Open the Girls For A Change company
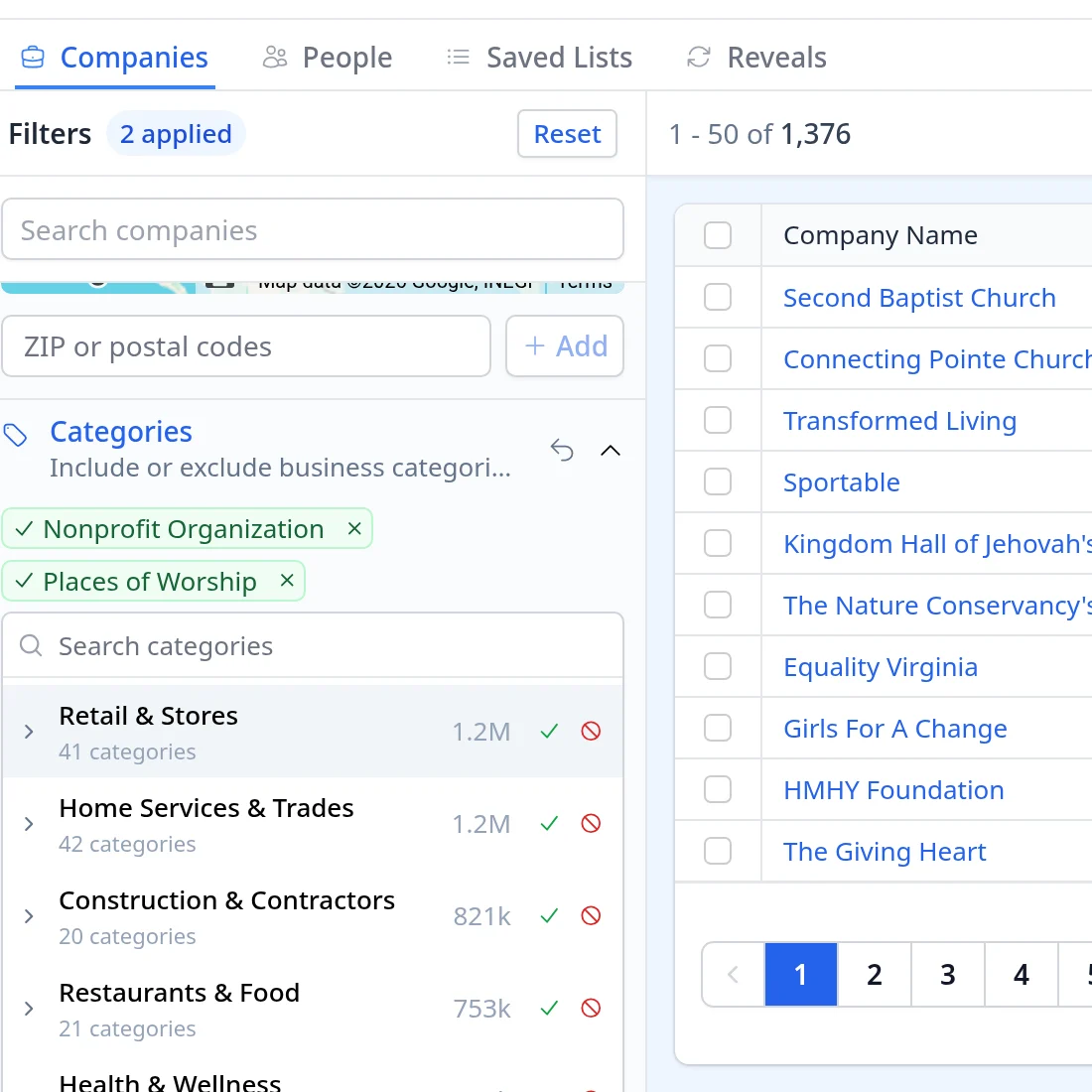This screenshot has height=1092, width=1092. click(894, 729)
